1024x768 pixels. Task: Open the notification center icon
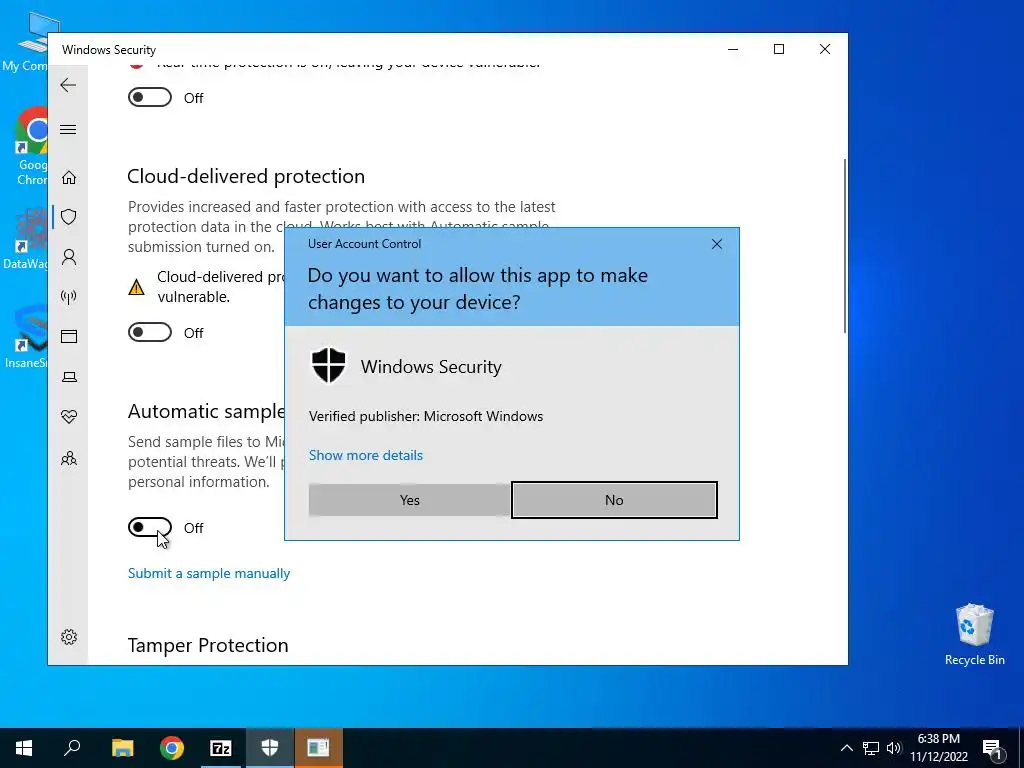(993, 748)
